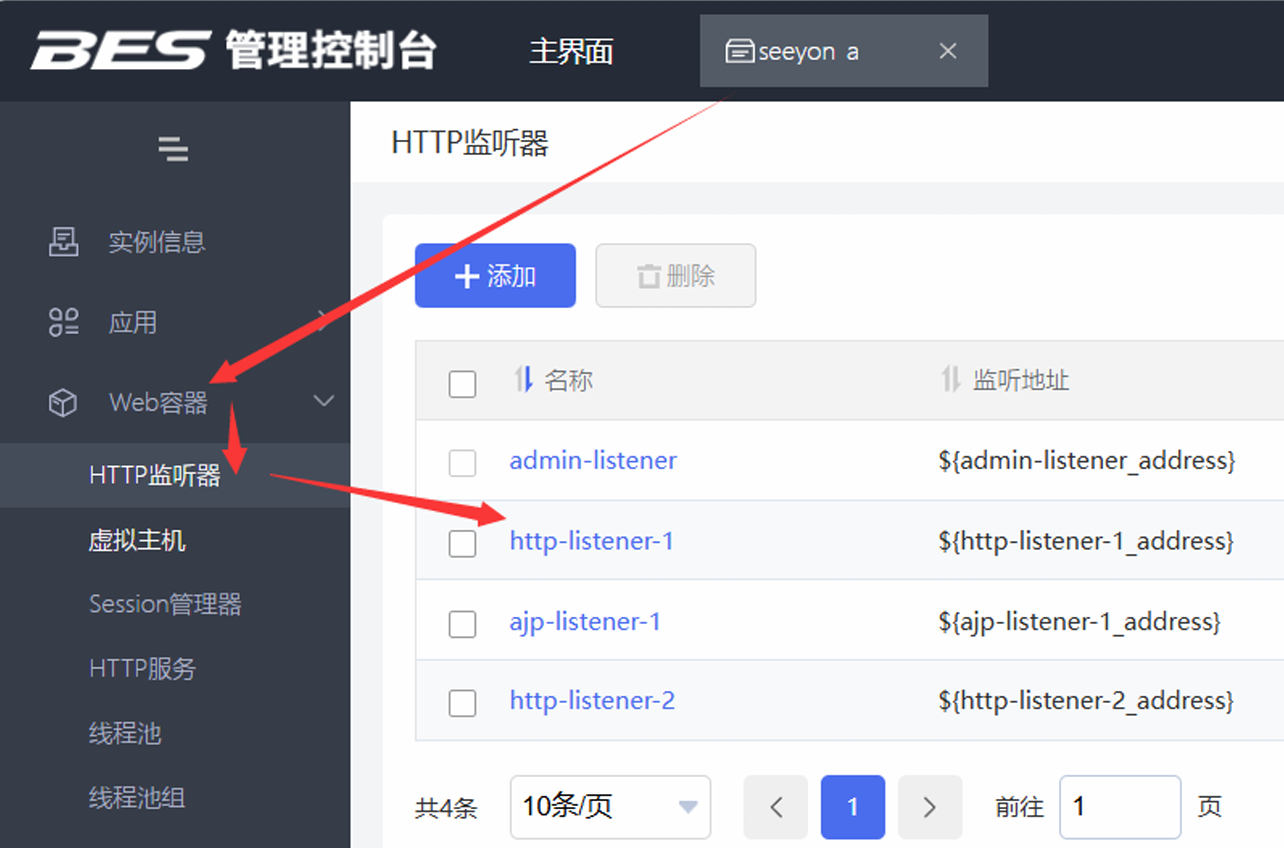Screen dimensions: 1284x848
Task: Click the BES logo
Action: click(x=119, y=49)
